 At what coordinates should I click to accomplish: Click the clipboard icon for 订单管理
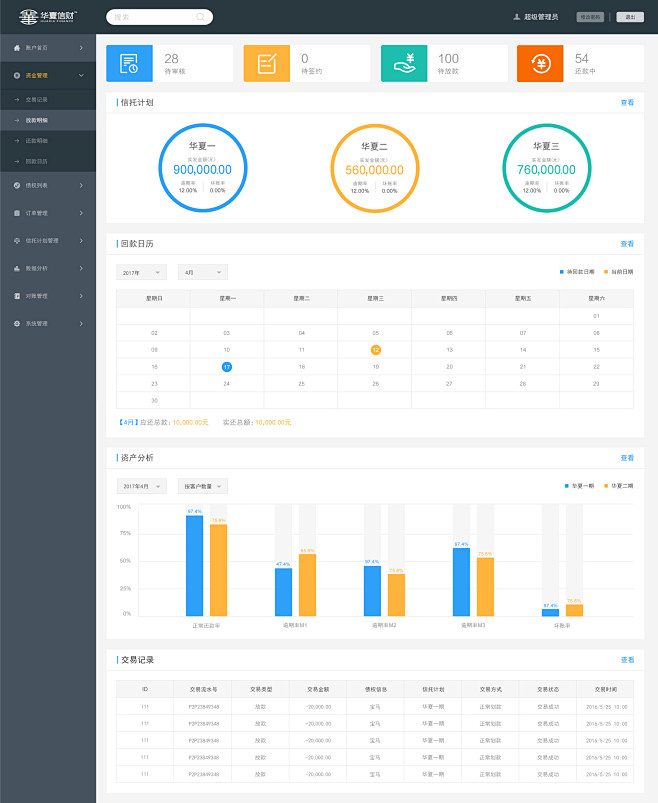[x=17, y=213]
